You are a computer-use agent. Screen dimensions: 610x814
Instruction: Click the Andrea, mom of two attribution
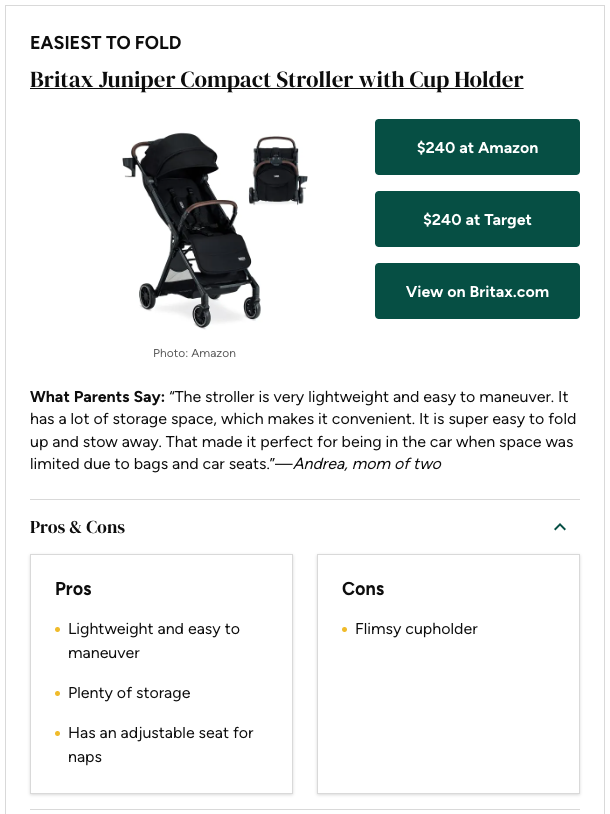[366, 464]
